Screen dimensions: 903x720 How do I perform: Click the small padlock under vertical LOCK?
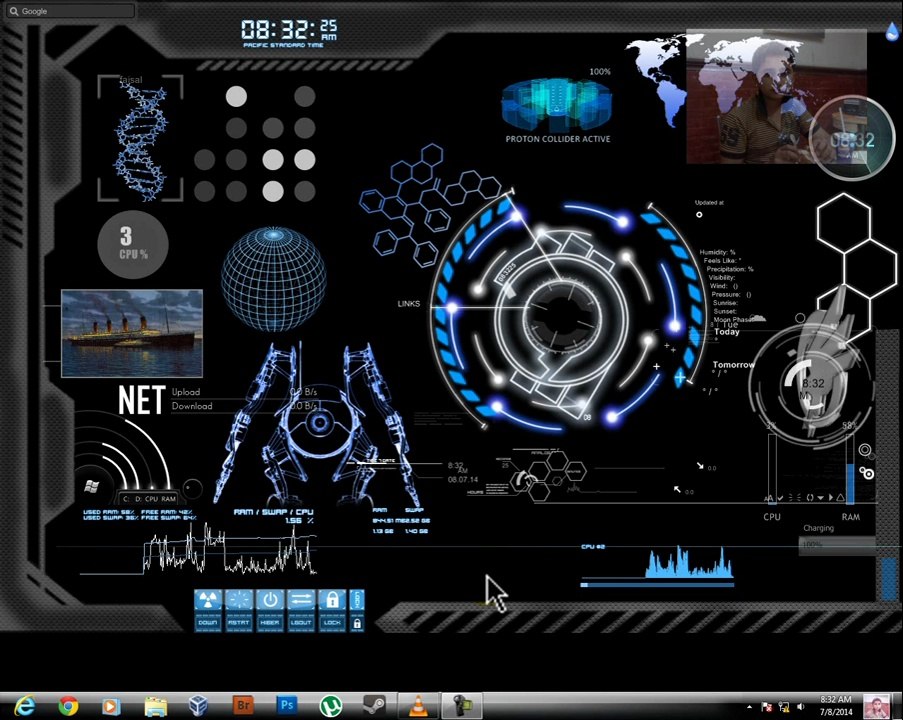point(357,623)
